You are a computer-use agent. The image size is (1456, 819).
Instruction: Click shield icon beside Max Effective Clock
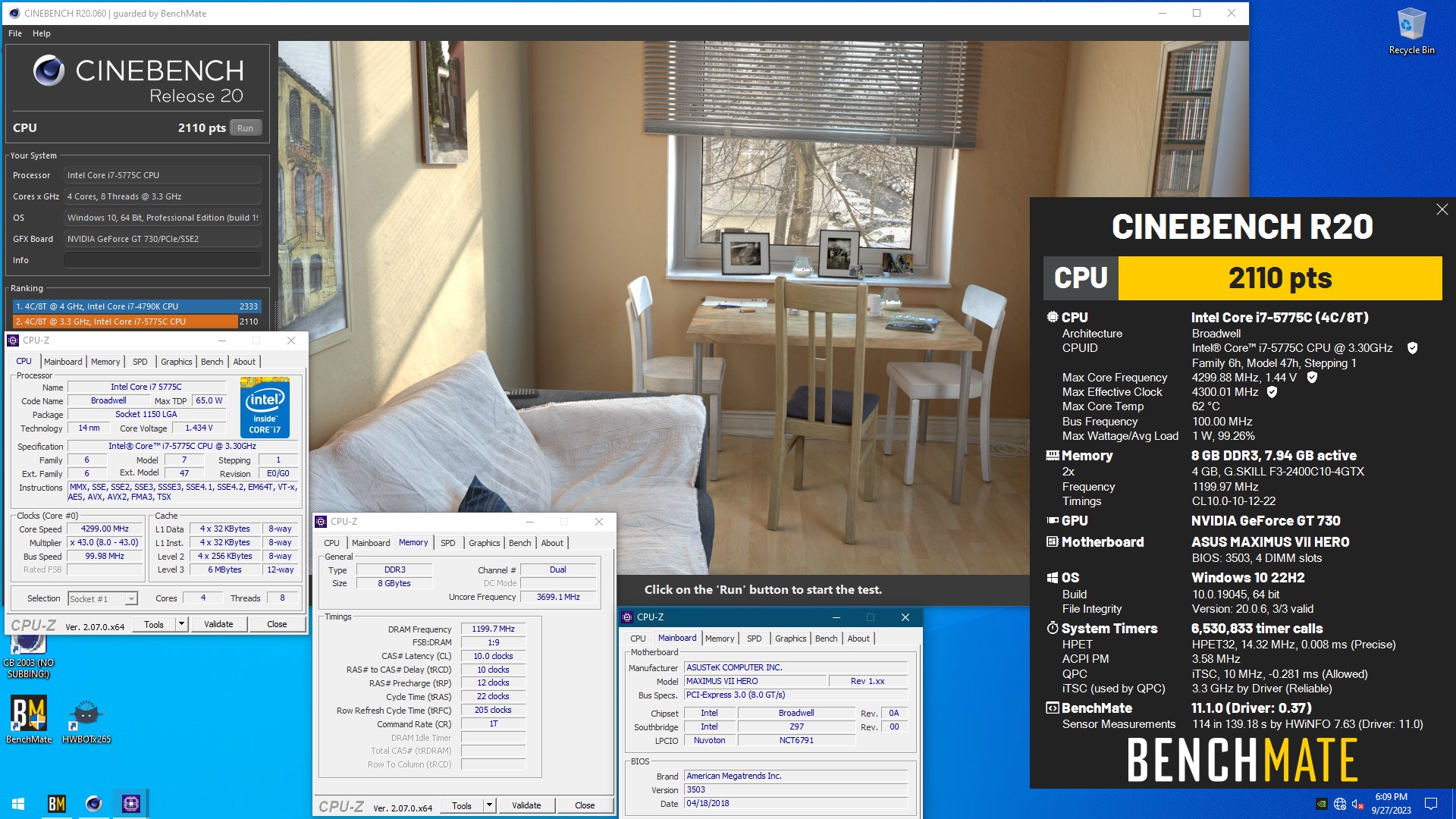click(x=1272, y=392)
